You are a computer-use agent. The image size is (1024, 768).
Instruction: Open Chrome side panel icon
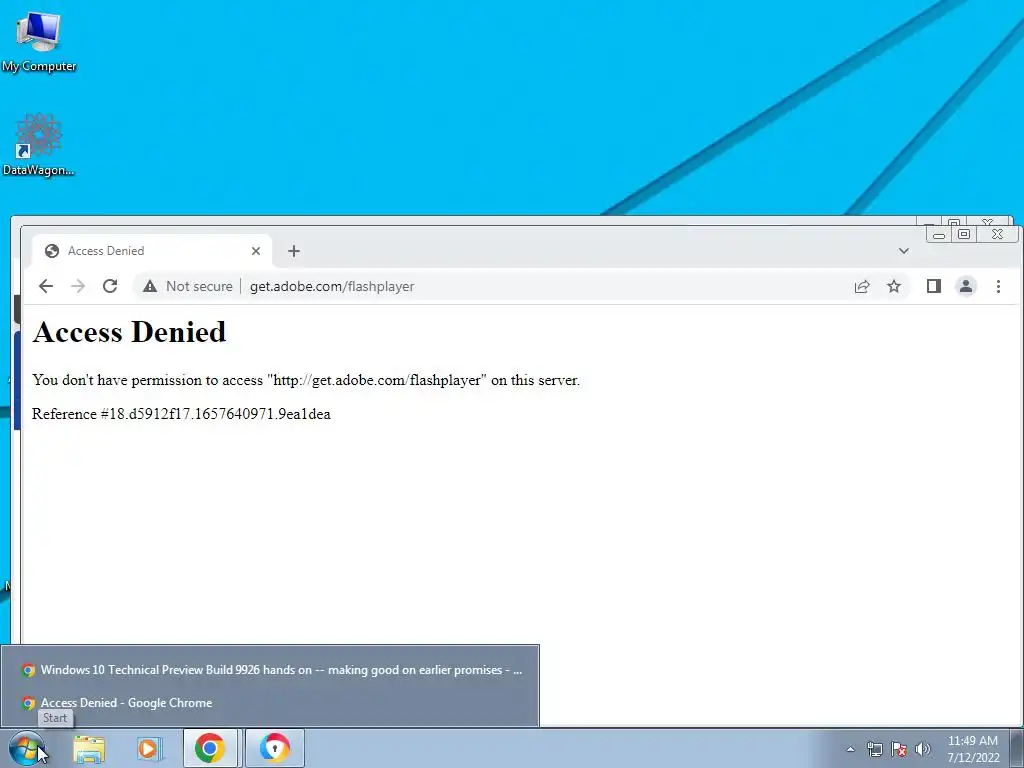click(x=934, y=286)
